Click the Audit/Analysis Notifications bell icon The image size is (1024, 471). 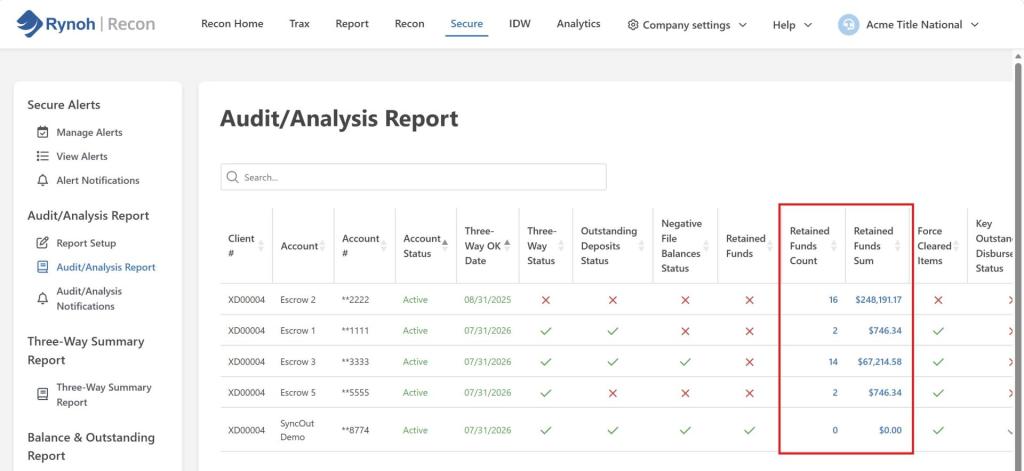coord(42,299)
